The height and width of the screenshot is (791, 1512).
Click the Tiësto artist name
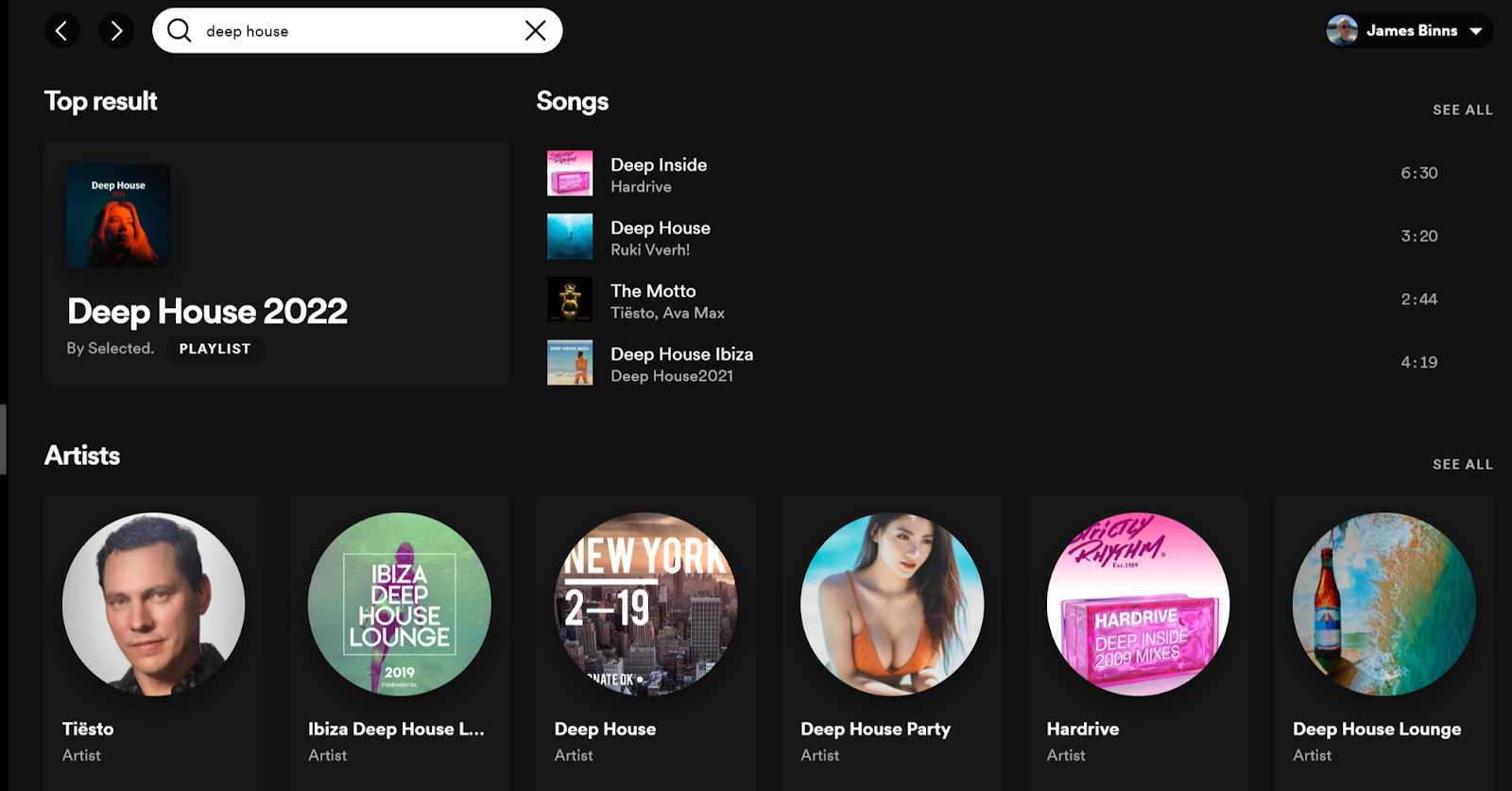88,729
